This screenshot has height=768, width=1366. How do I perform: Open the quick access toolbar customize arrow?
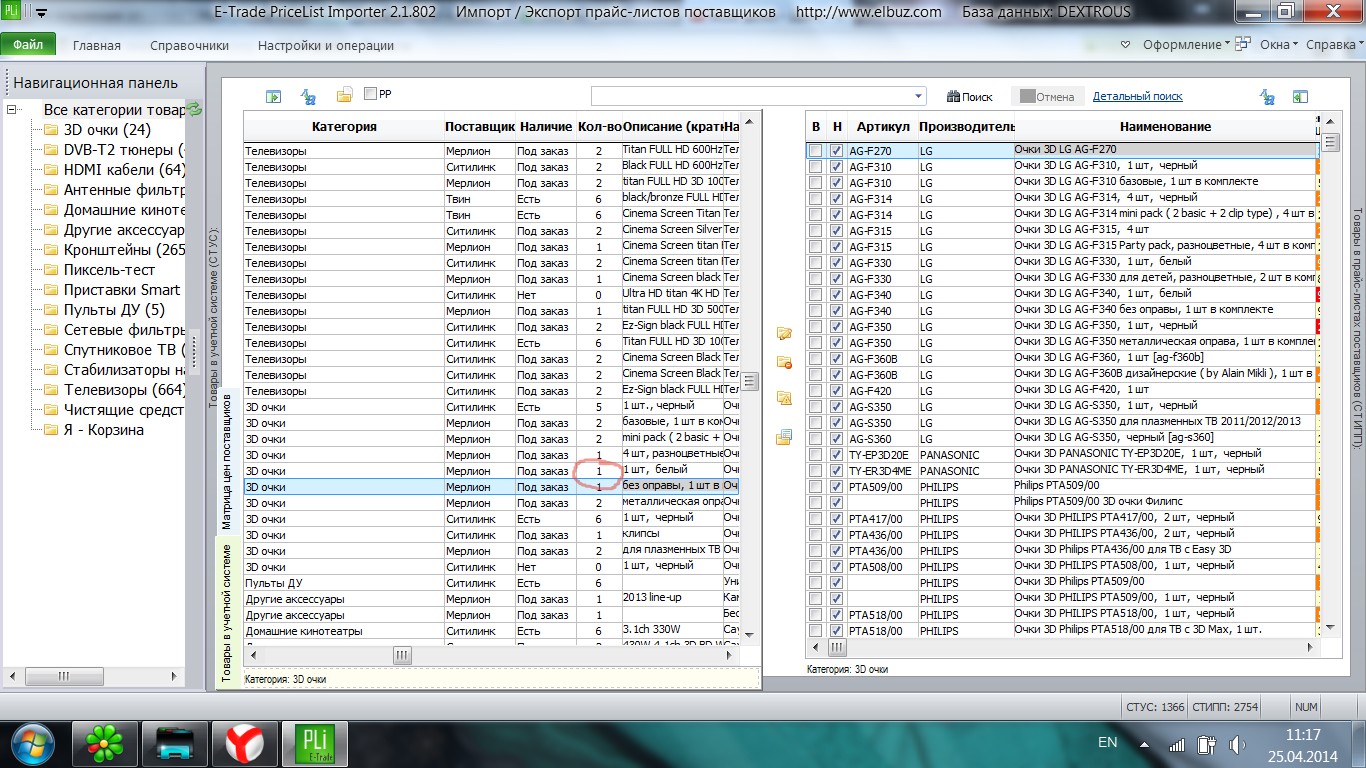pyautogui.click(x=42, y=14)
